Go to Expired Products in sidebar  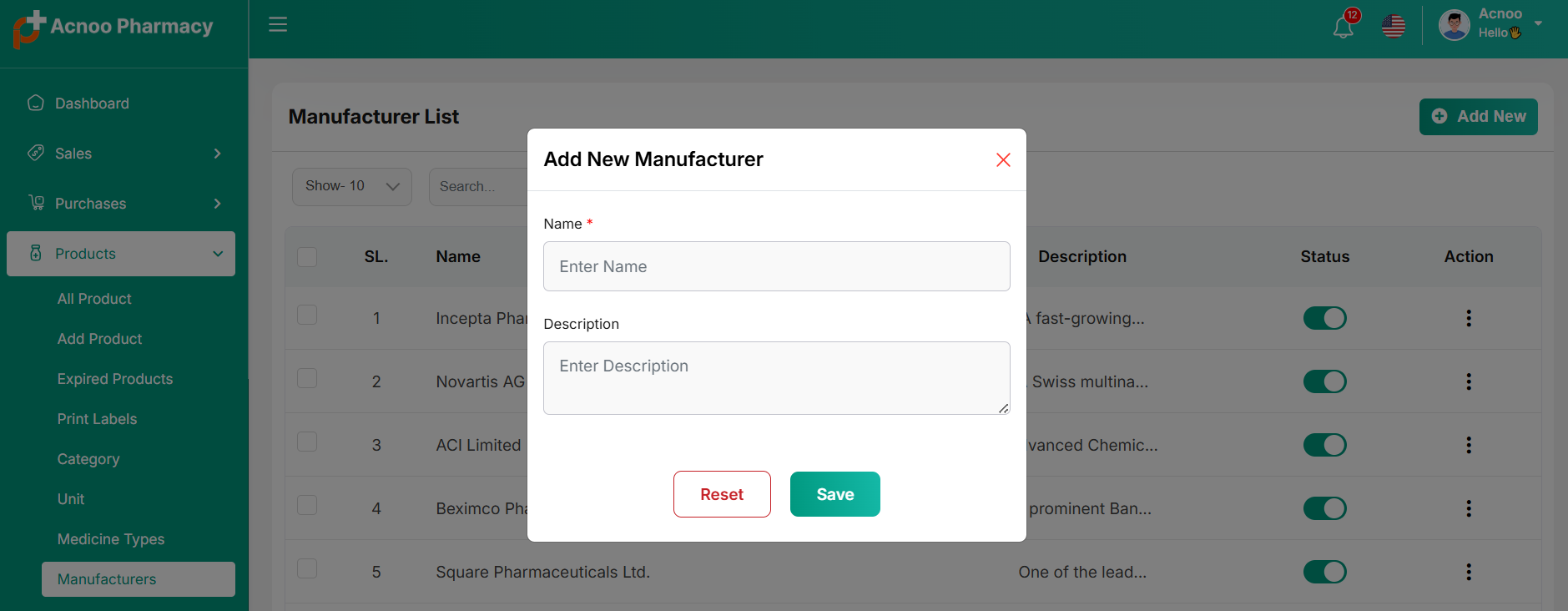[115, 379]
